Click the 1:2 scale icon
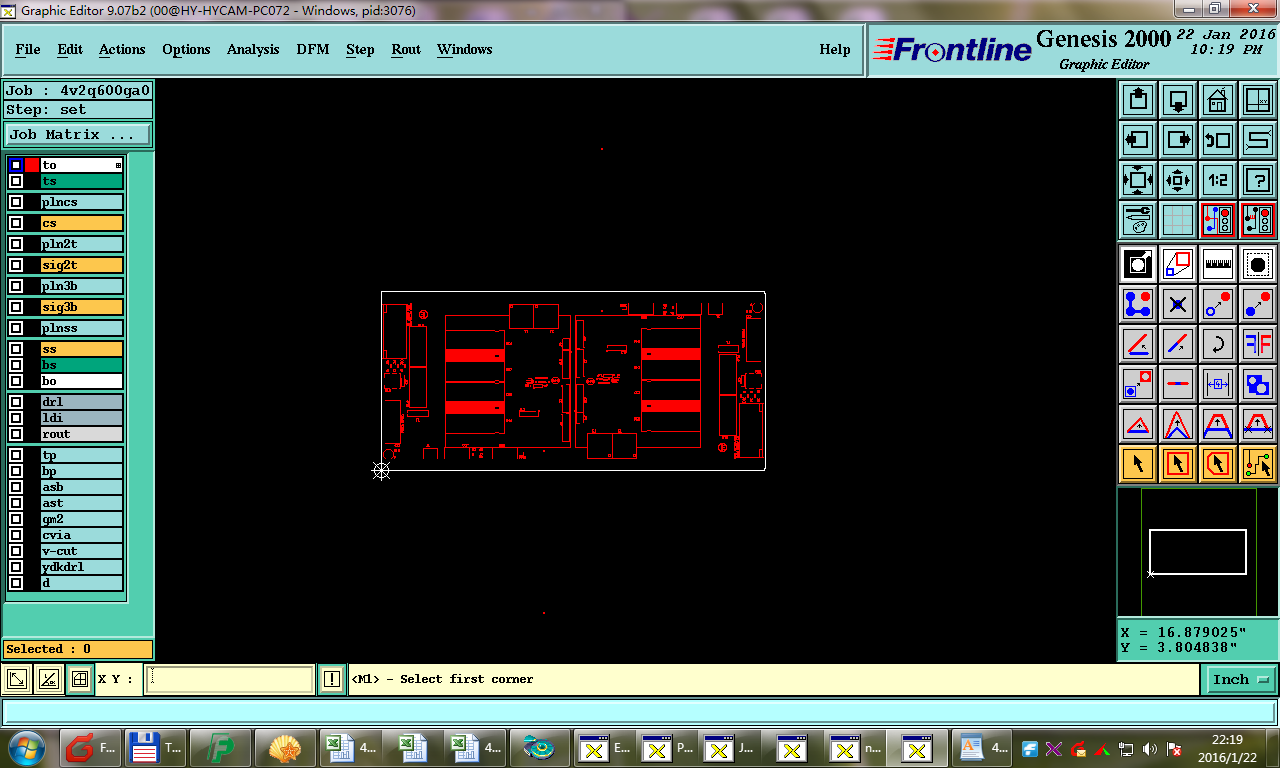1280x768 pixels. point(1218,180)
